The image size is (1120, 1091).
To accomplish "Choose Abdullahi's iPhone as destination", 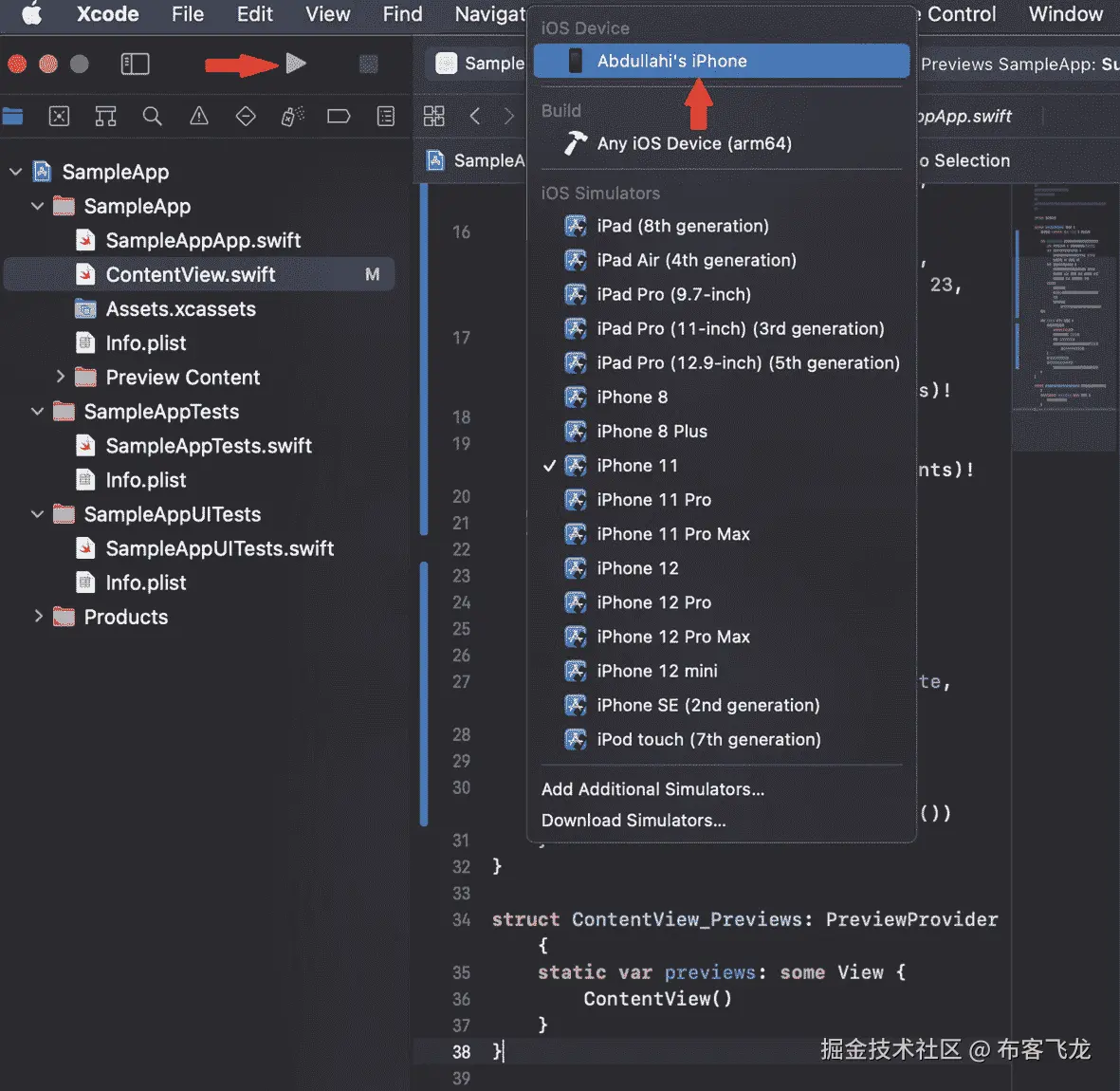I will point(722,61).
